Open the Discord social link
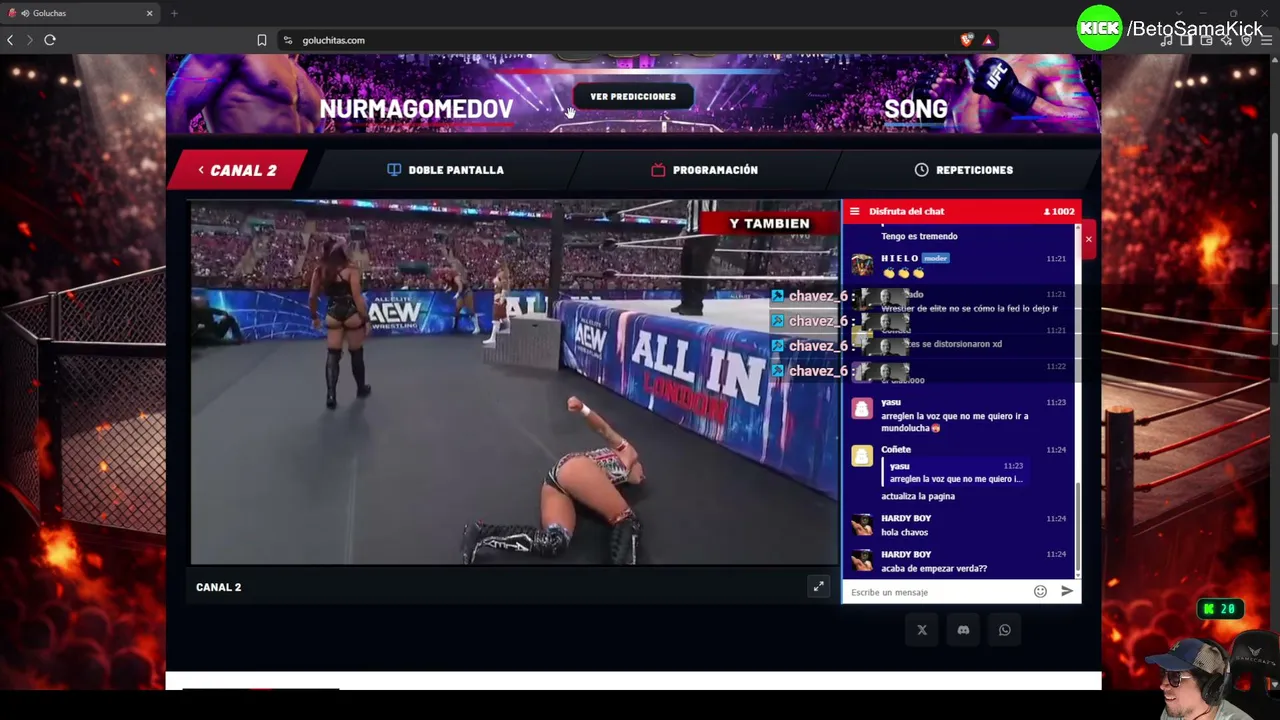Screen dimensions: 1280x720 (x=963, y=630)
